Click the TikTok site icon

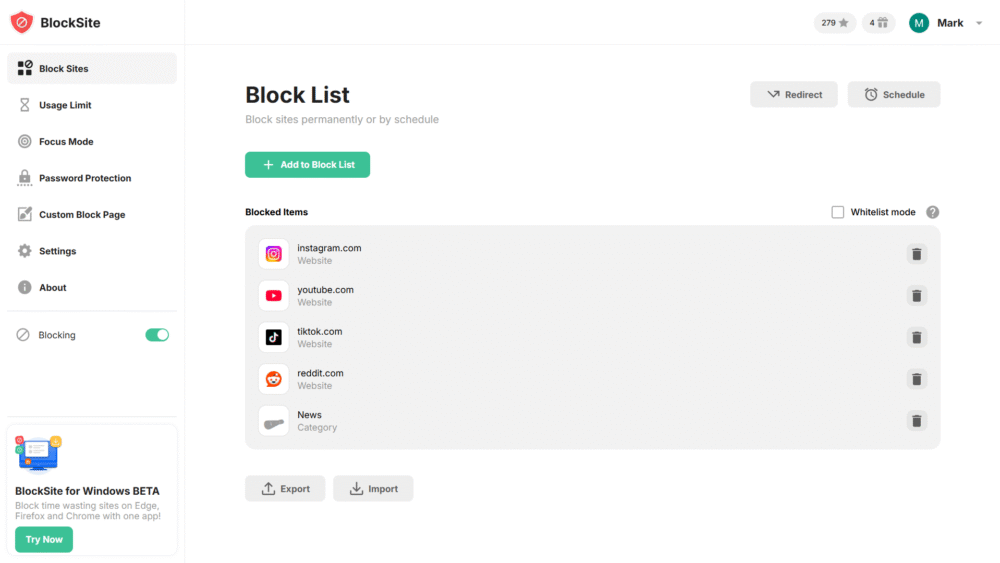pyautogui.click(x=274, y=337)
